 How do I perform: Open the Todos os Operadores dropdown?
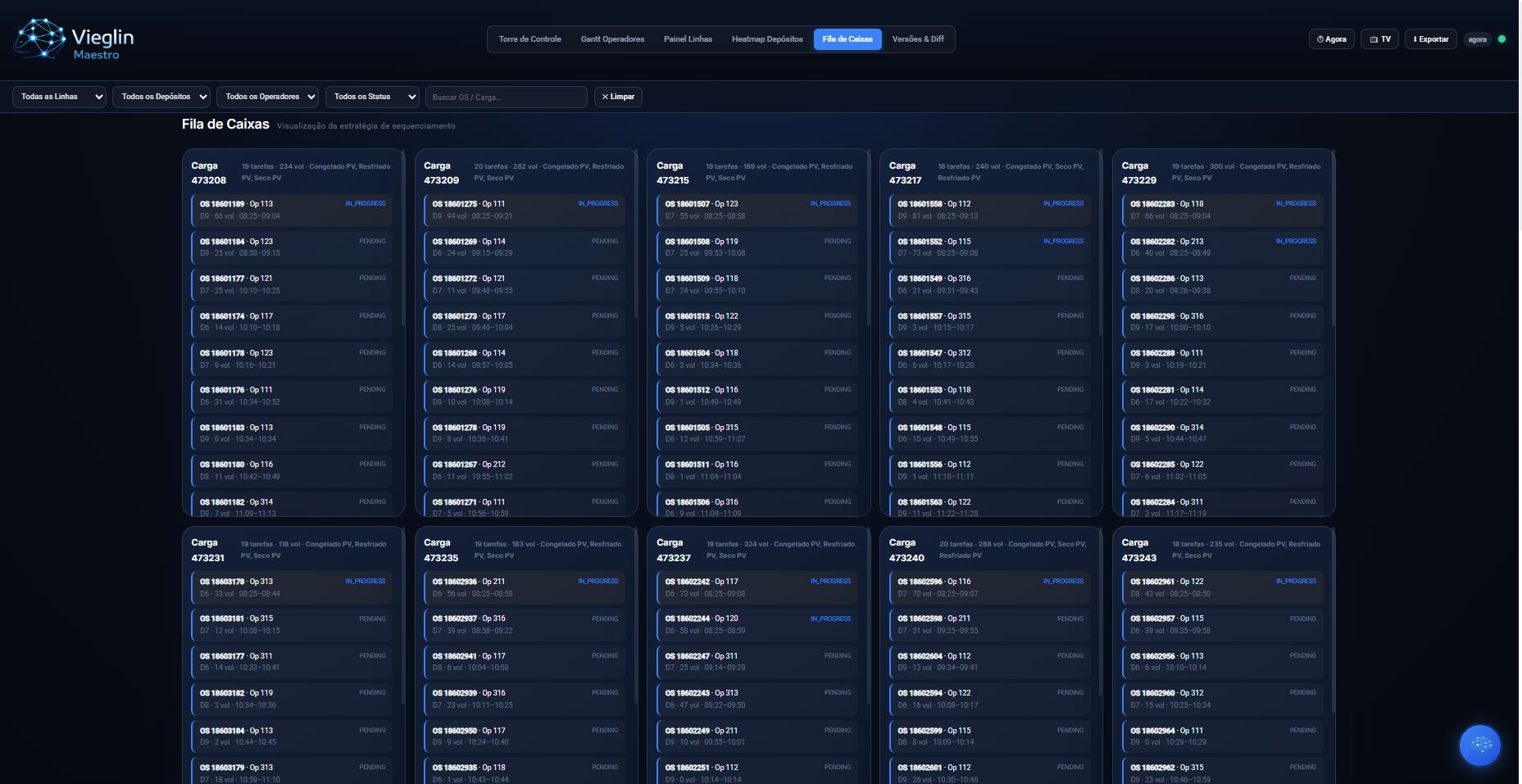pyautogui.click(x=267, y=97)
